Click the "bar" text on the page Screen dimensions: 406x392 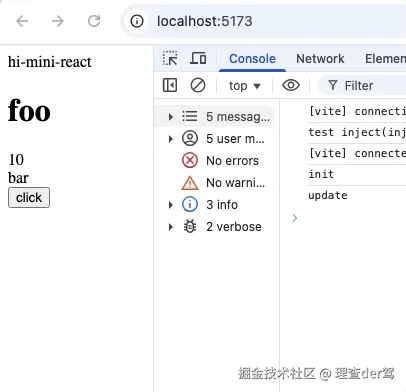tap(18, 178)
